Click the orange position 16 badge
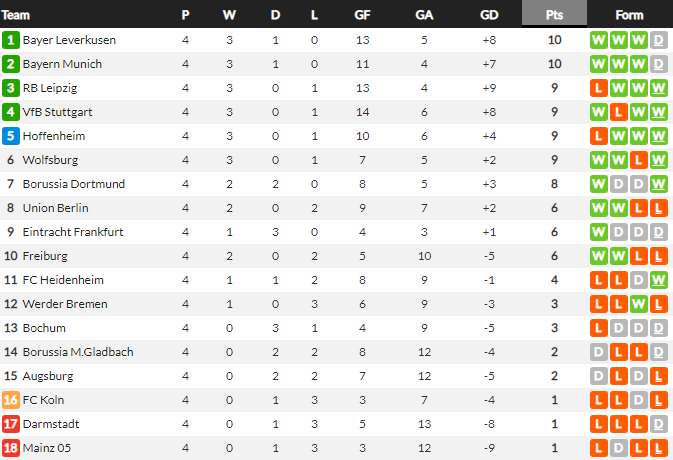Image resolution: width=673 pixels, height=460 pixels. pos(11,400)
